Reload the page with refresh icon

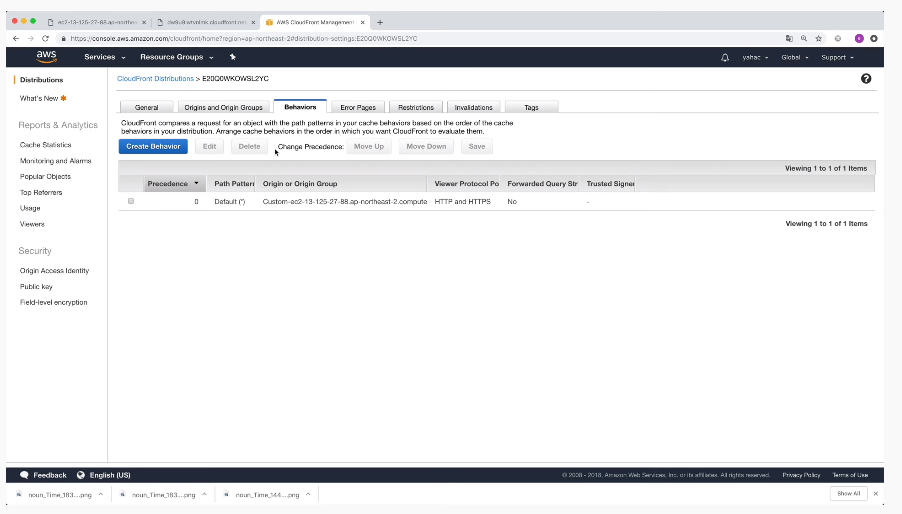(45, 39)
